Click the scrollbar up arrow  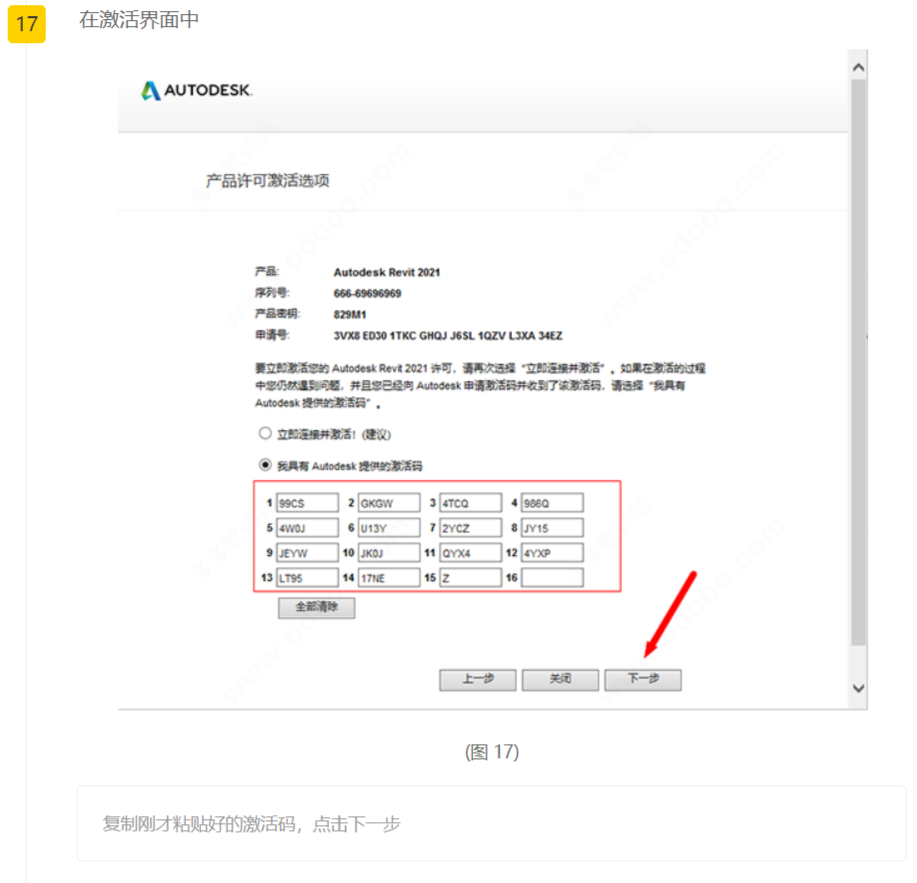858,67
